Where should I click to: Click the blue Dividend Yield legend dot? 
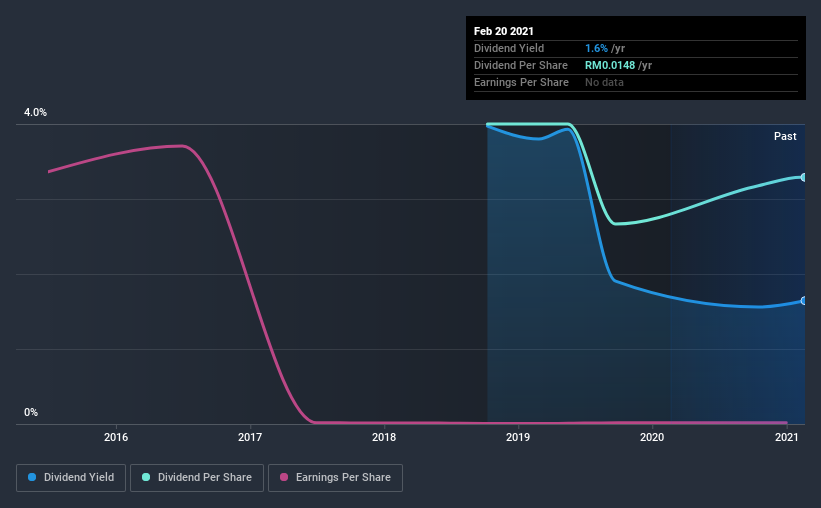tap(32, 477)
